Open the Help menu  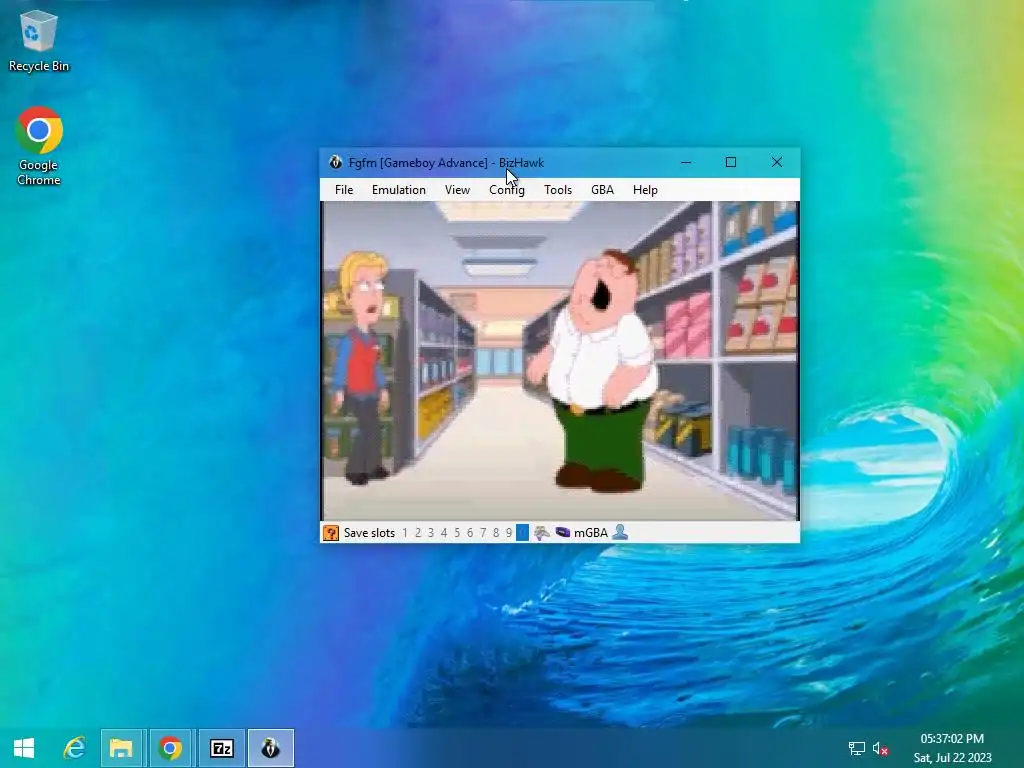645,190
